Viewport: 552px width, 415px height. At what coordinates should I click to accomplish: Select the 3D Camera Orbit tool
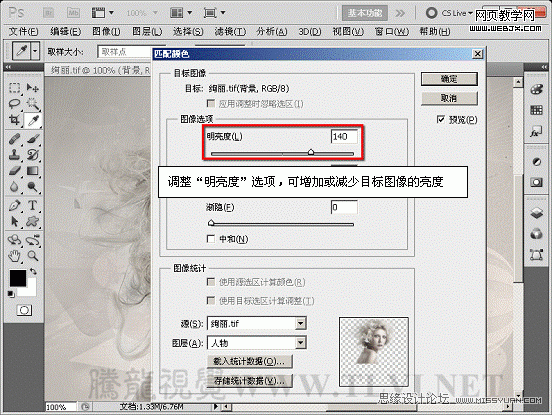[x=33, y=240]
